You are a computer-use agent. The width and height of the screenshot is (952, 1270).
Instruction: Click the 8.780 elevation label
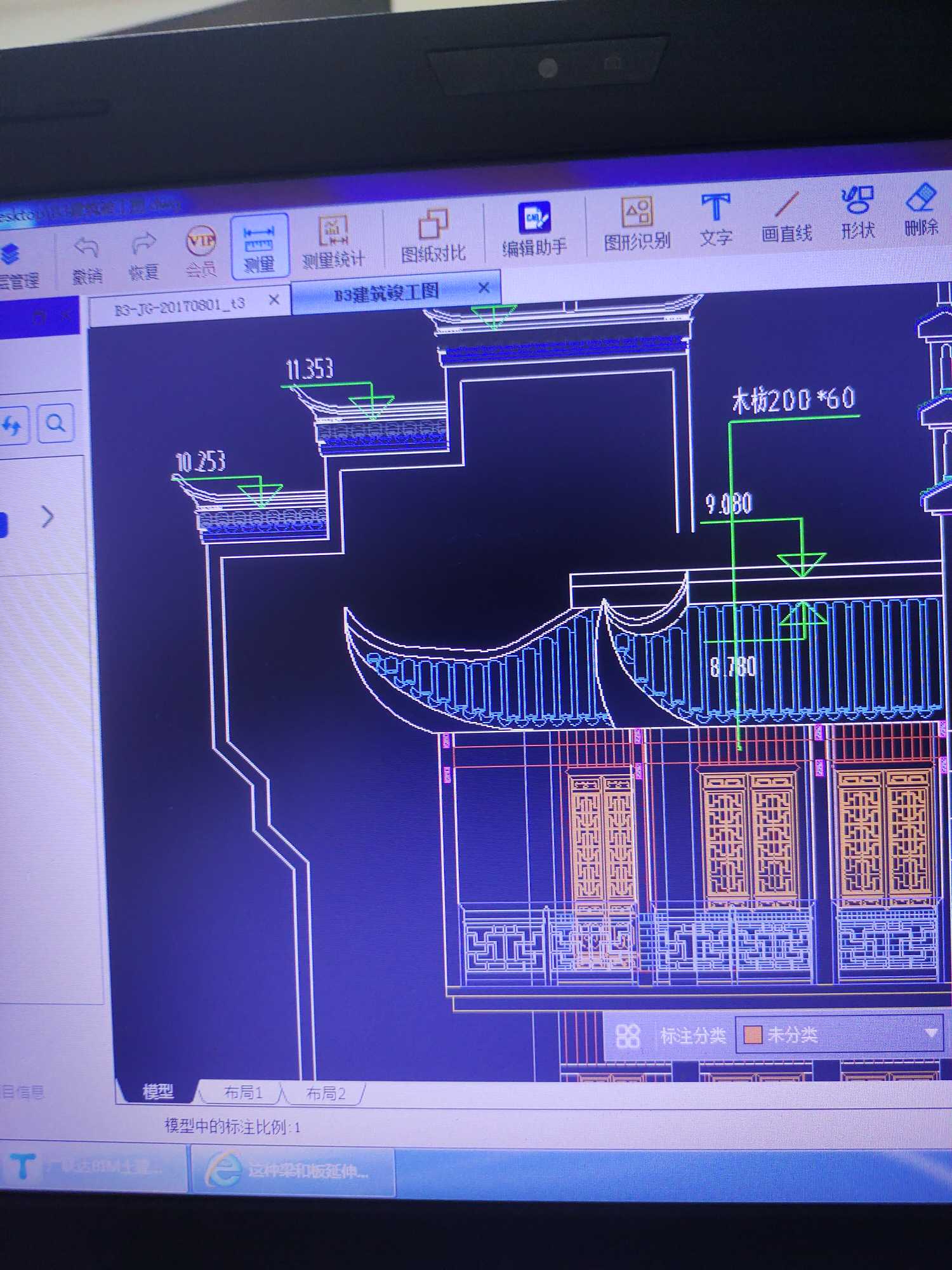733,667
